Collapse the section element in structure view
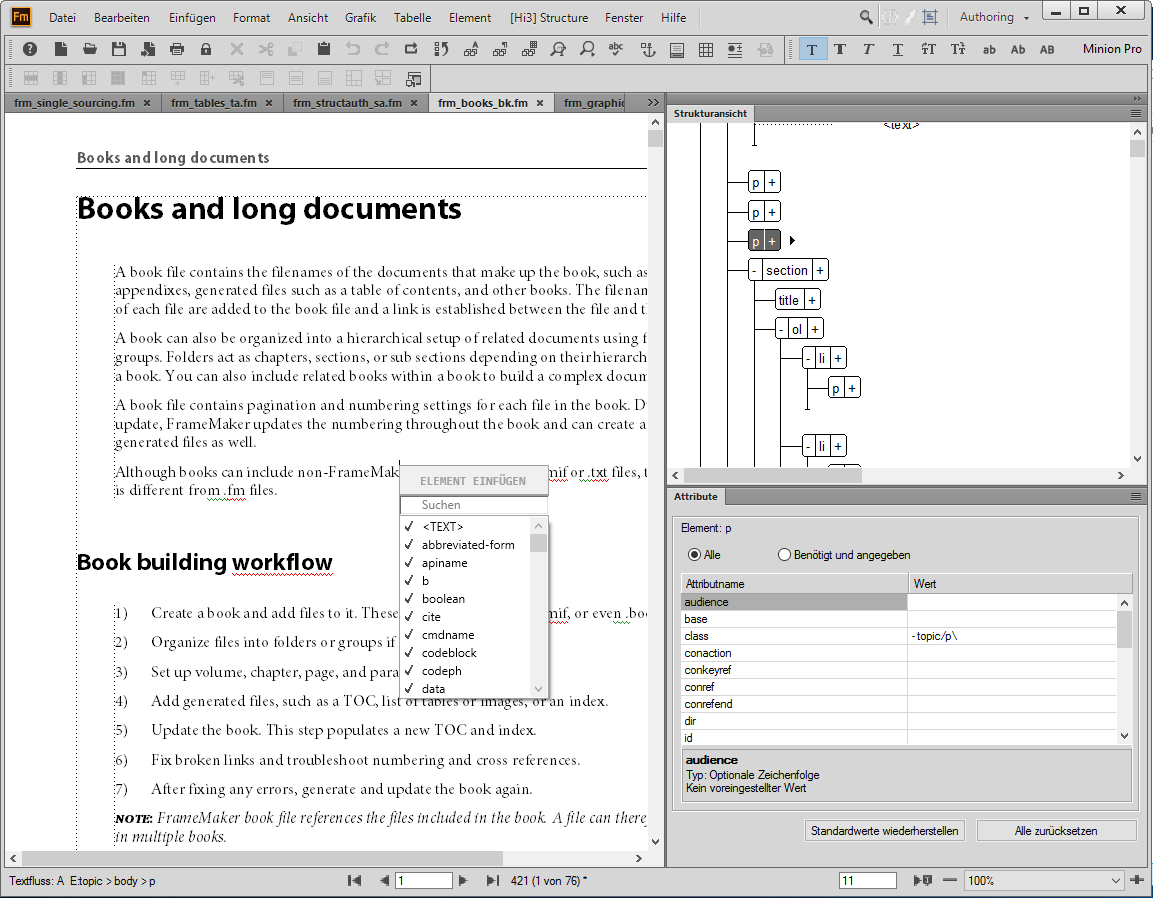Image resolution: width=1153 pixels, height=898 pixels. [754, 270]
